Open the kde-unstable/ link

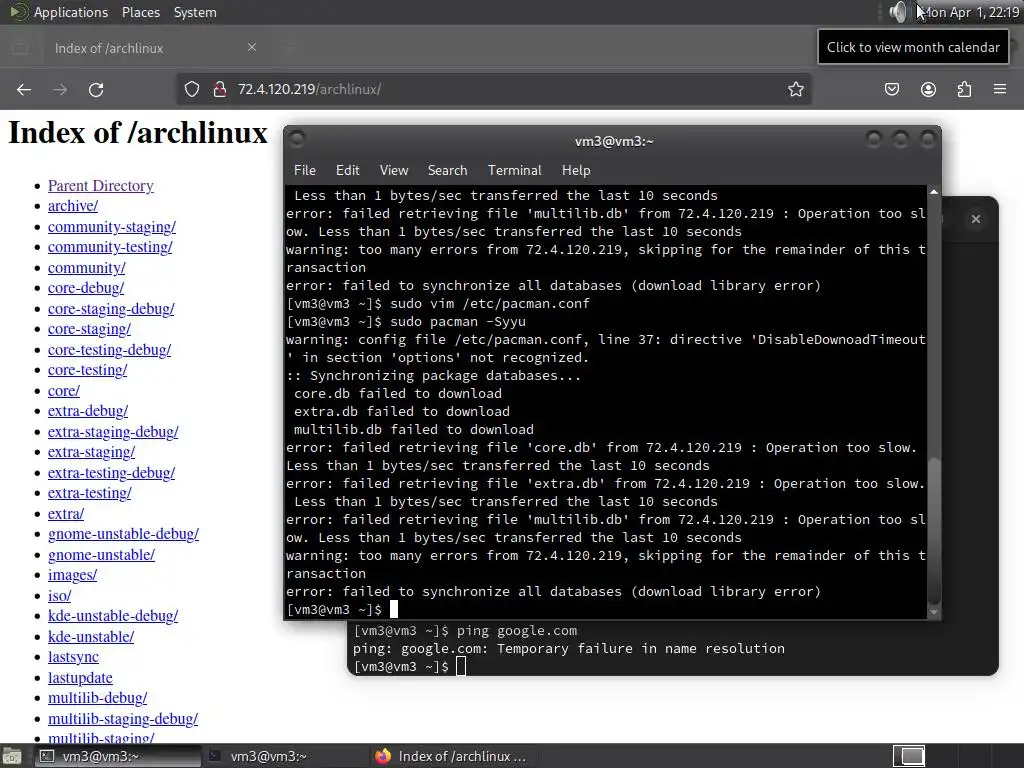pyautogui.click(x=91, y=637)
